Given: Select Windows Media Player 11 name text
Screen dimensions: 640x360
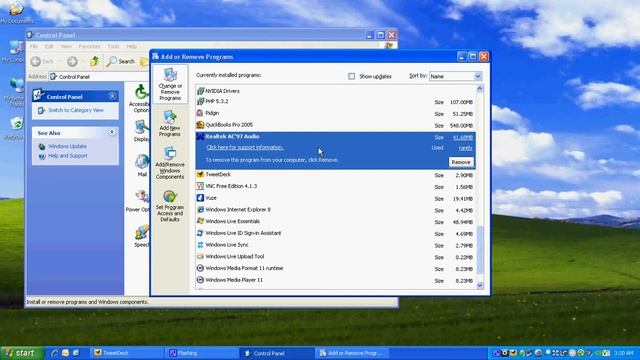Looking at the screenshot, I should [x=234, y=280].
